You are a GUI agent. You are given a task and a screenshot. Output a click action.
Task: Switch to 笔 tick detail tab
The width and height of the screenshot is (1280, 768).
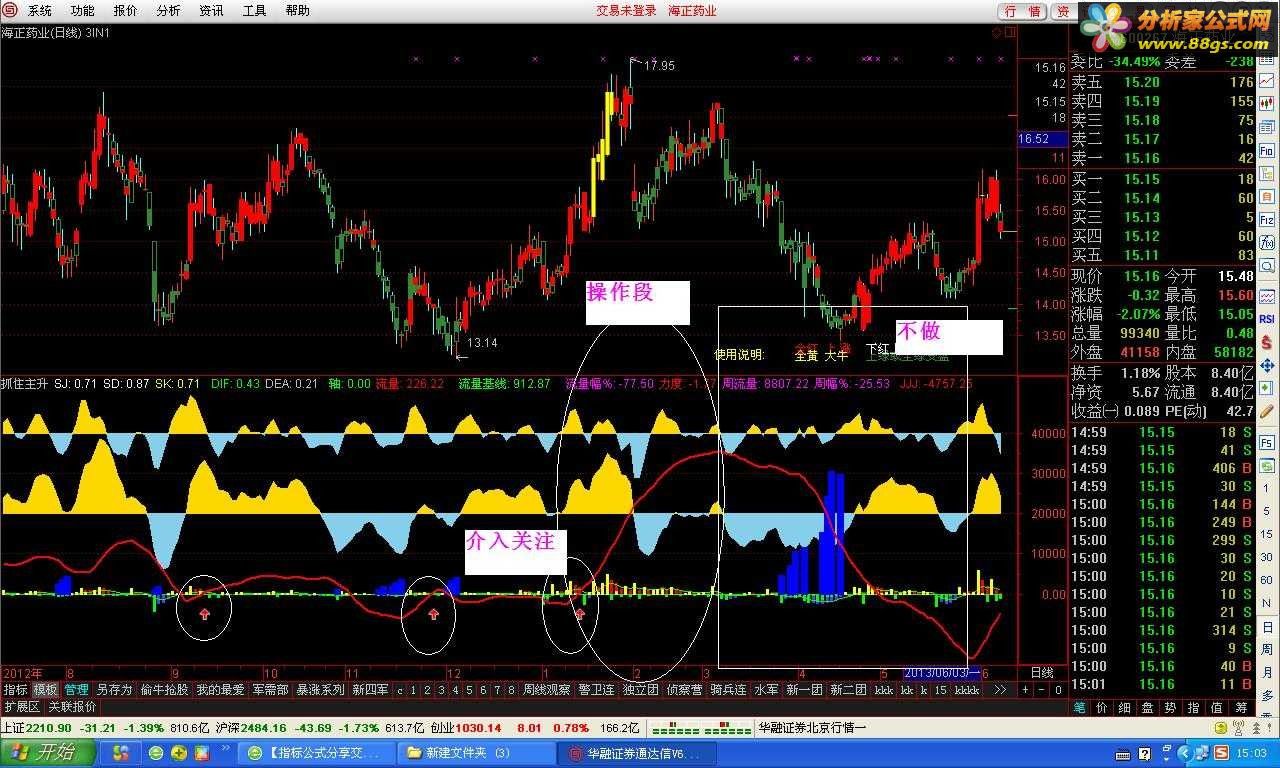[1080, 707]
